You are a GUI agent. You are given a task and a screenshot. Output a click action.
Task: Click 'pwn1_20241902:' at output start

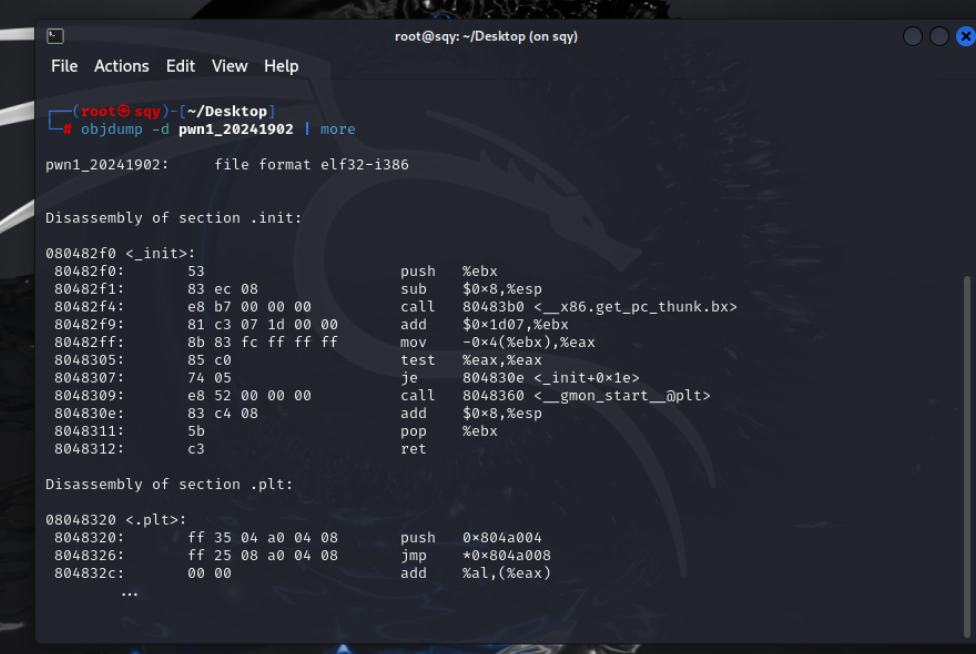107,165
